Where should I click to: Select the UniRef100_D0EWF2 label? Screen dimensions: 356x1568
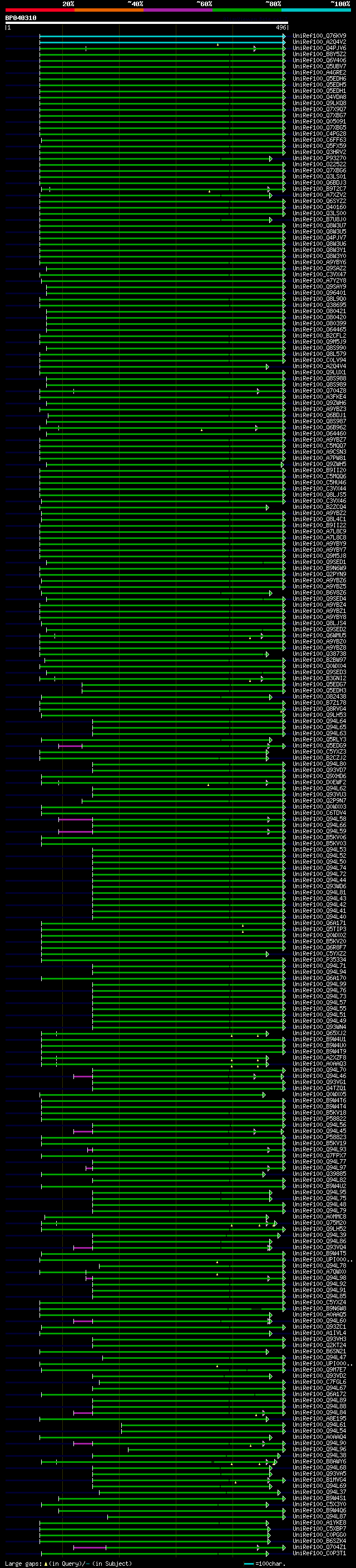(x=319, y=782)
